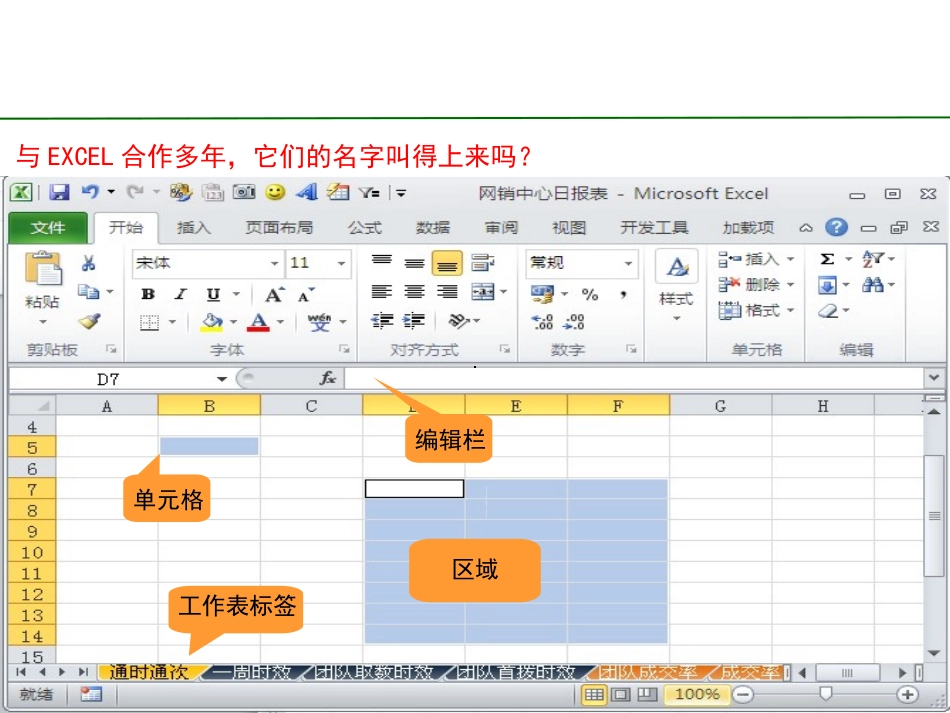Viewport: 950px width, 713px height.
Task: Toggle Italic formatting
Action: 181,294
